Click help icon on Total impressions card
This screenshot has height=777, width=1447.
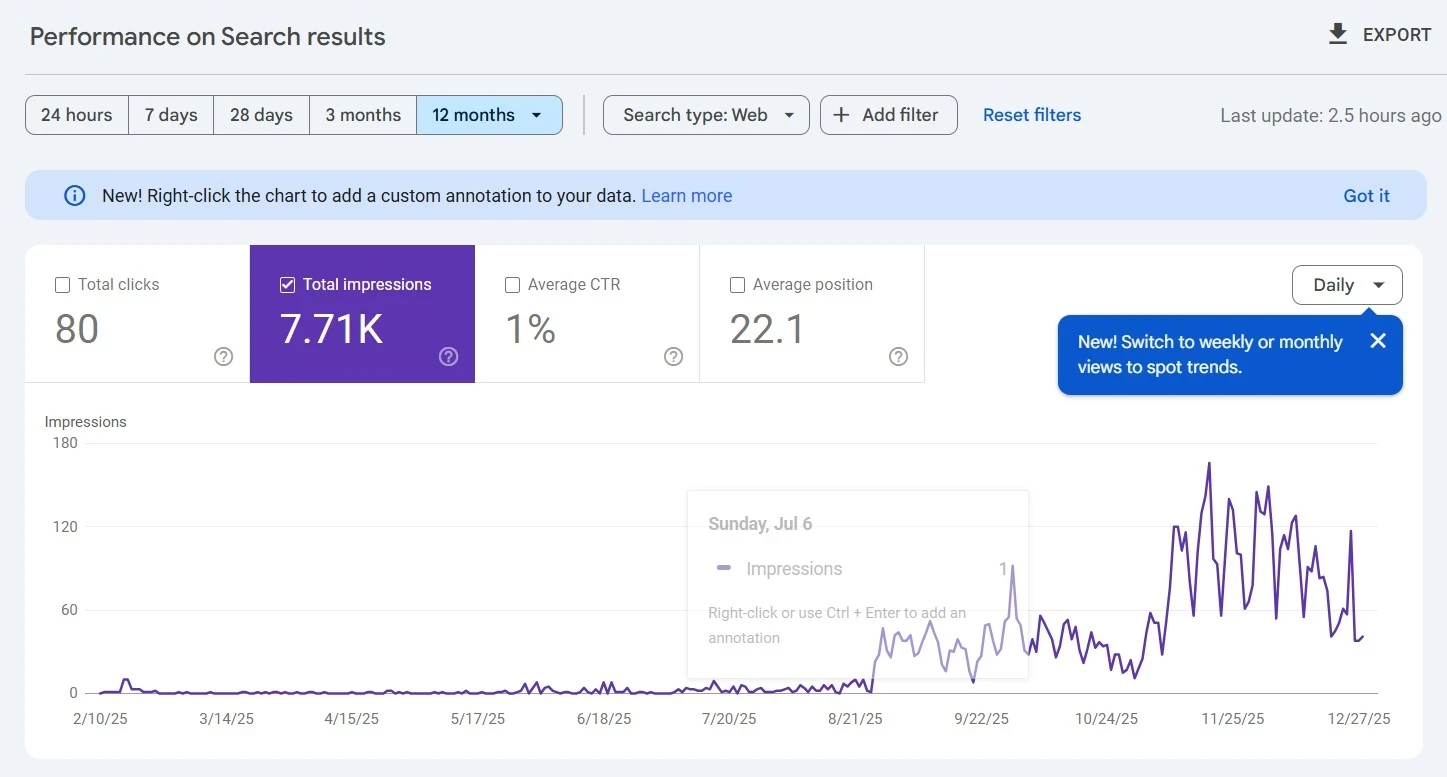point(448,357)
